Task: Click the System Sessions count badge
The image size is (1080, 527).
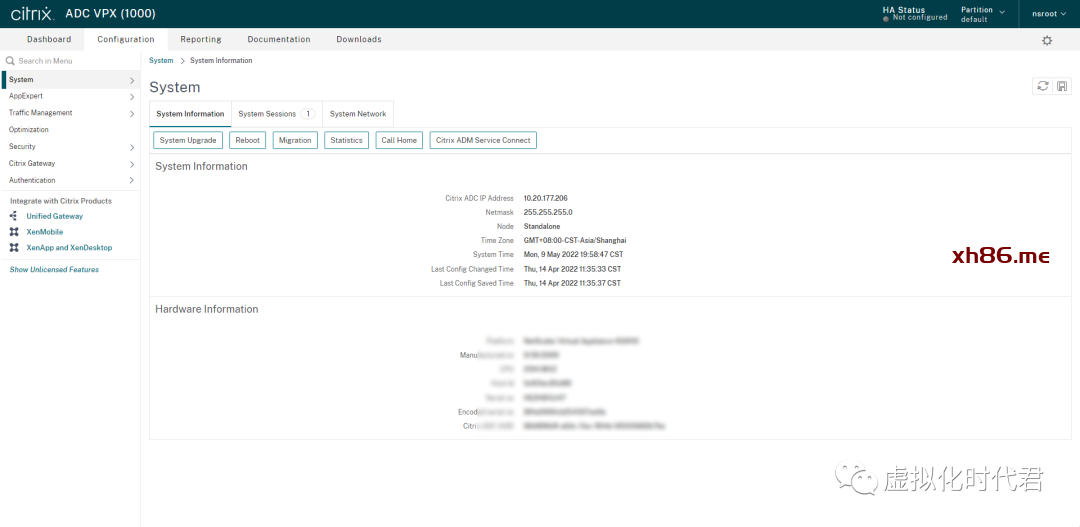Action: pyautogui.click(x=308, y=114)
